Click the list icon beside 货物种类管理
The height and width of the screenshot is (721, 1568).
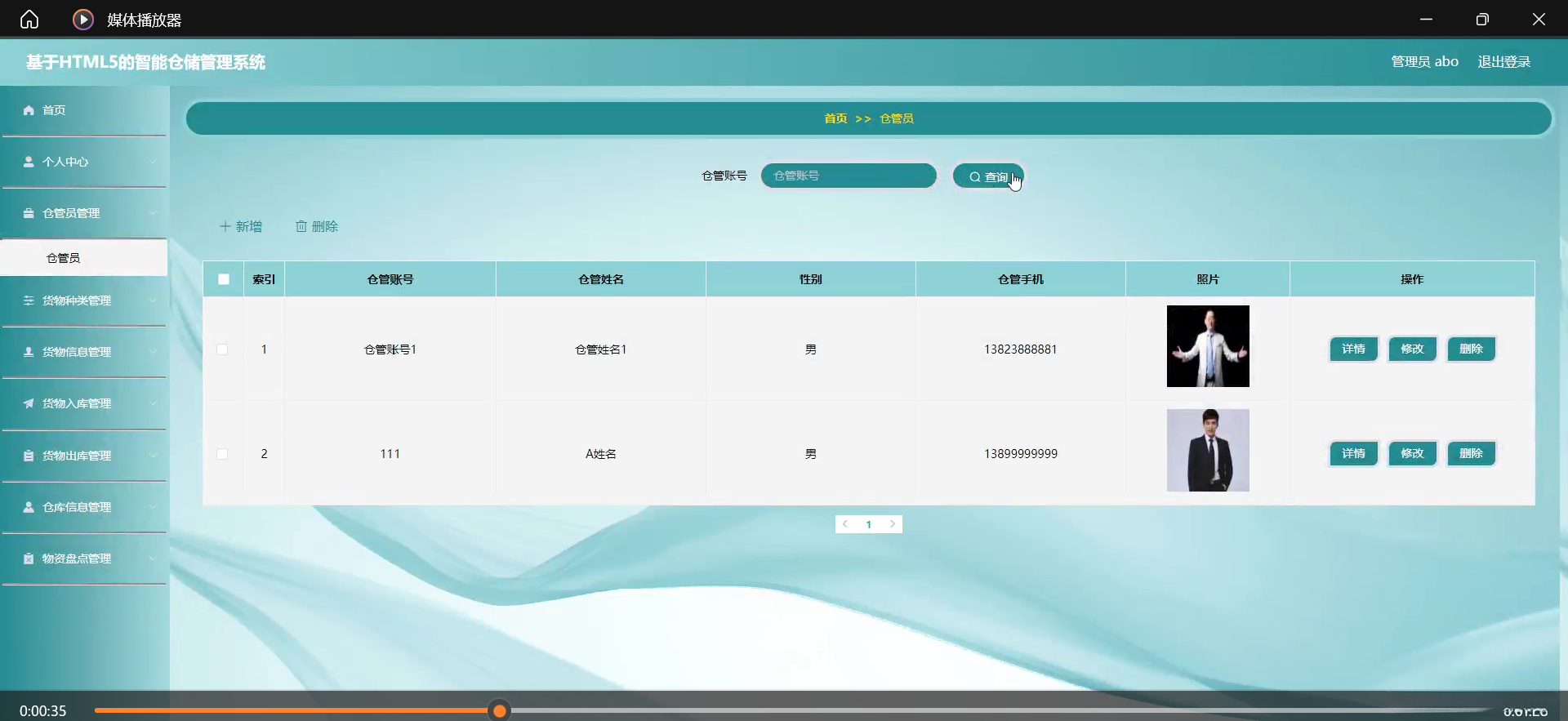(x=29, y=300)
